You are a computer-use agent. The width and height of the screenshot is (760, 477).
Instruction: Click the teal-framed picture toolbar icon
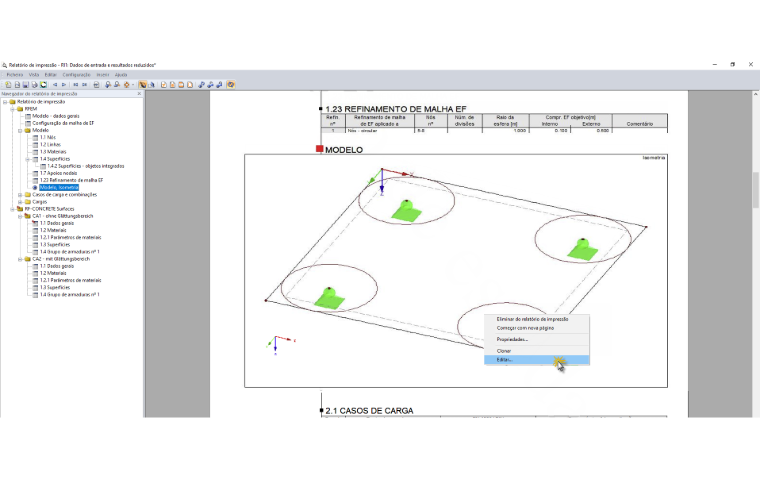[x=43, y=84]
